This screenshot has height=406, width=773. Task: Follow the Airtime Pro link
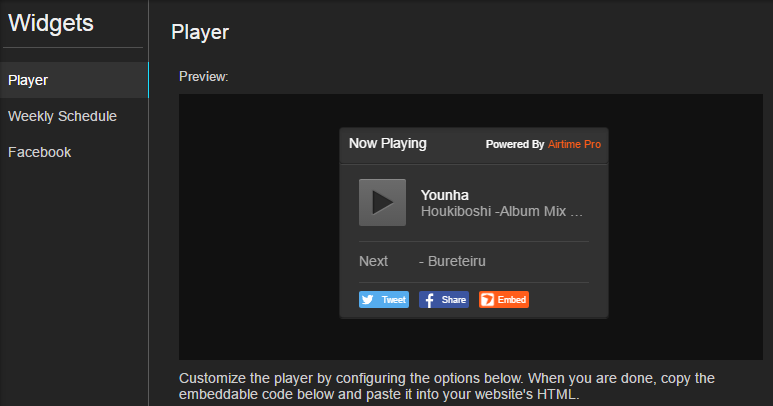575,144
